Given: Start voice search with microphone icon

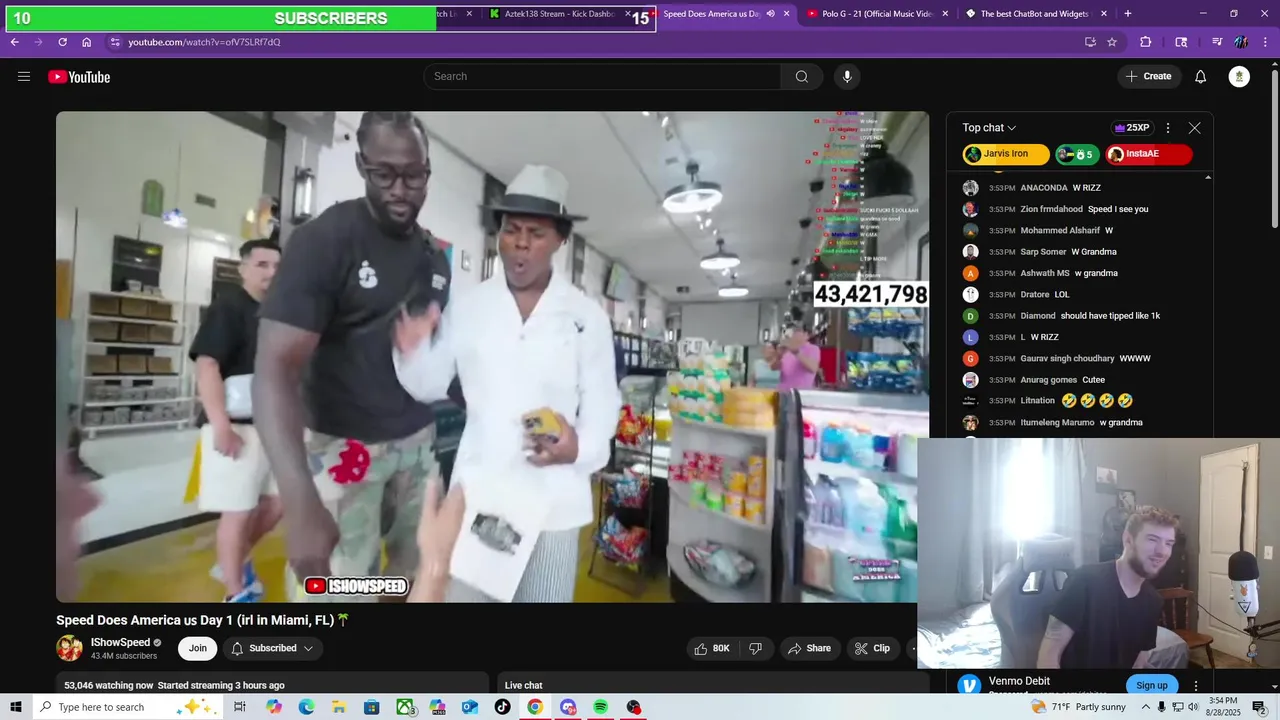Looking at the screenshot, I should tap(847, 77).
